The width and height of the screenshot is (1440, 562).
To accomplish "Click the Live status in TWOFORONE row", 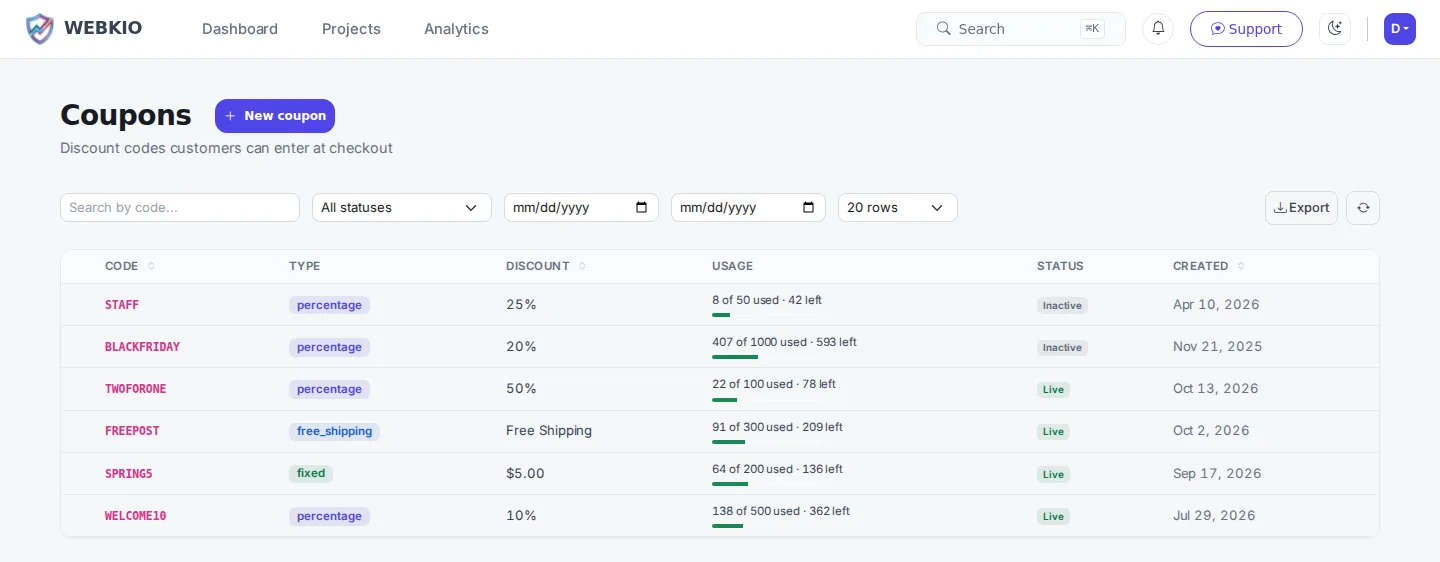I will click(x=1053, y=390).
